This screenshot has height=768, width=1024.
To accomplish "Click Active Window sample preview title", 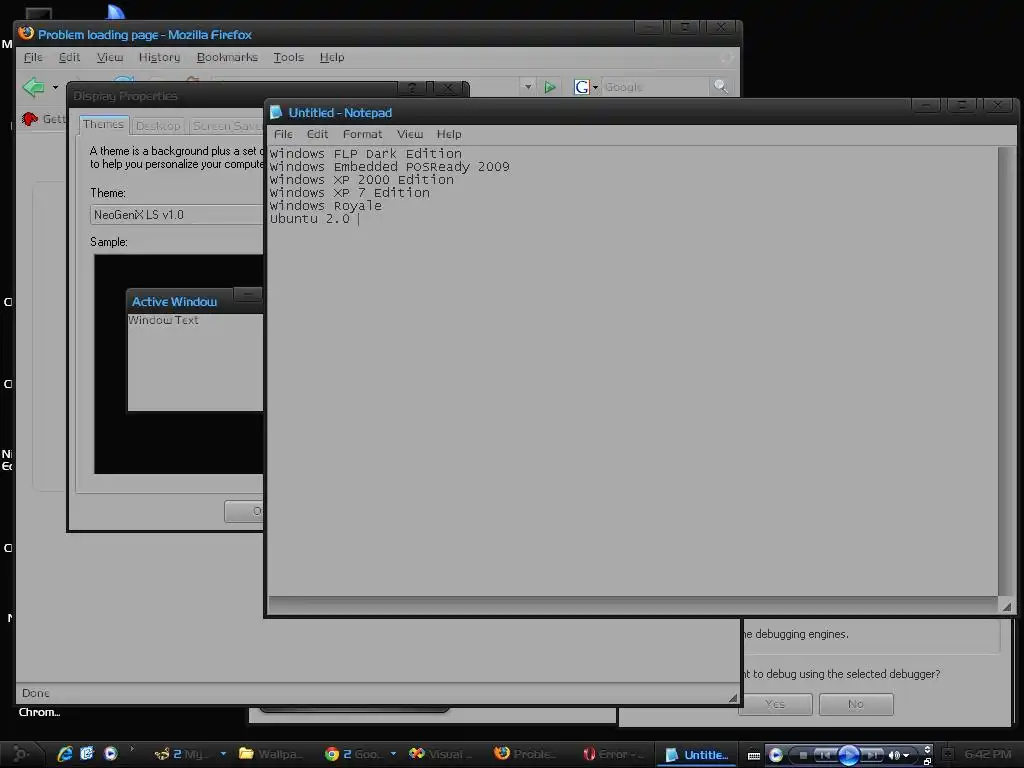I will click(x=174, y=302).
